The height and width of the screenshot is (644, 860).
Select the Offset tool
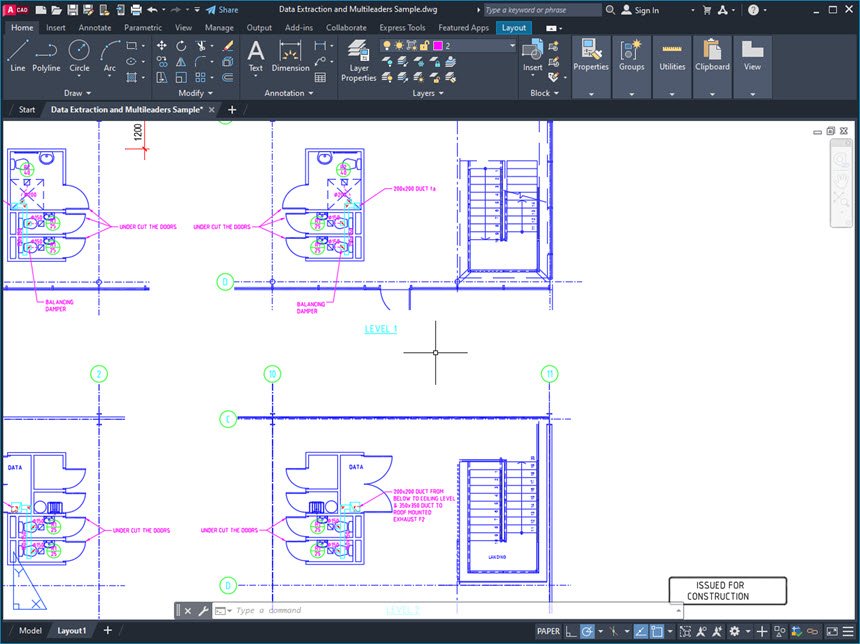coord(228,77)
